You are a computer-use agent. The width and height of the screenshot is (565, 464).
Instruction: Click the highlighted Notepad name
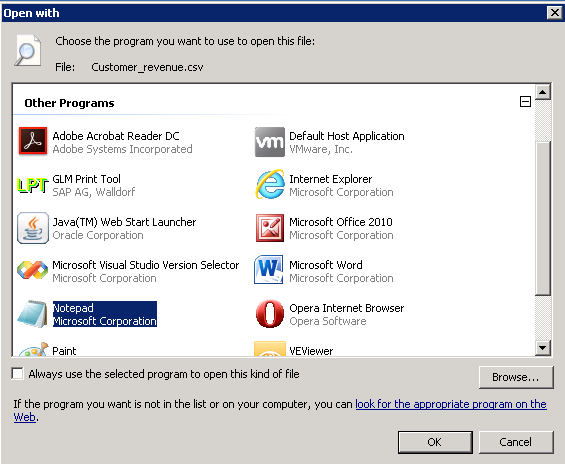point(74,308)
